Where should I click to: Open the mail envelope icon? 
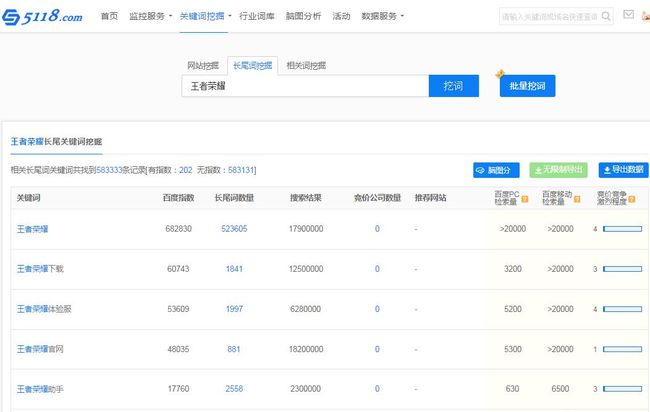click(628, 15)
